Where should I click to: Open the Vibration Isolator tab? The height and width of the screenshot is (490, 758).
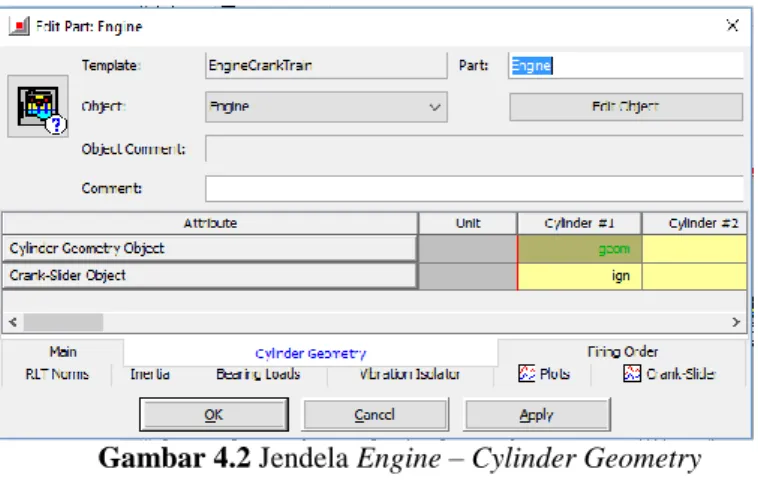[x=410, y=374]
